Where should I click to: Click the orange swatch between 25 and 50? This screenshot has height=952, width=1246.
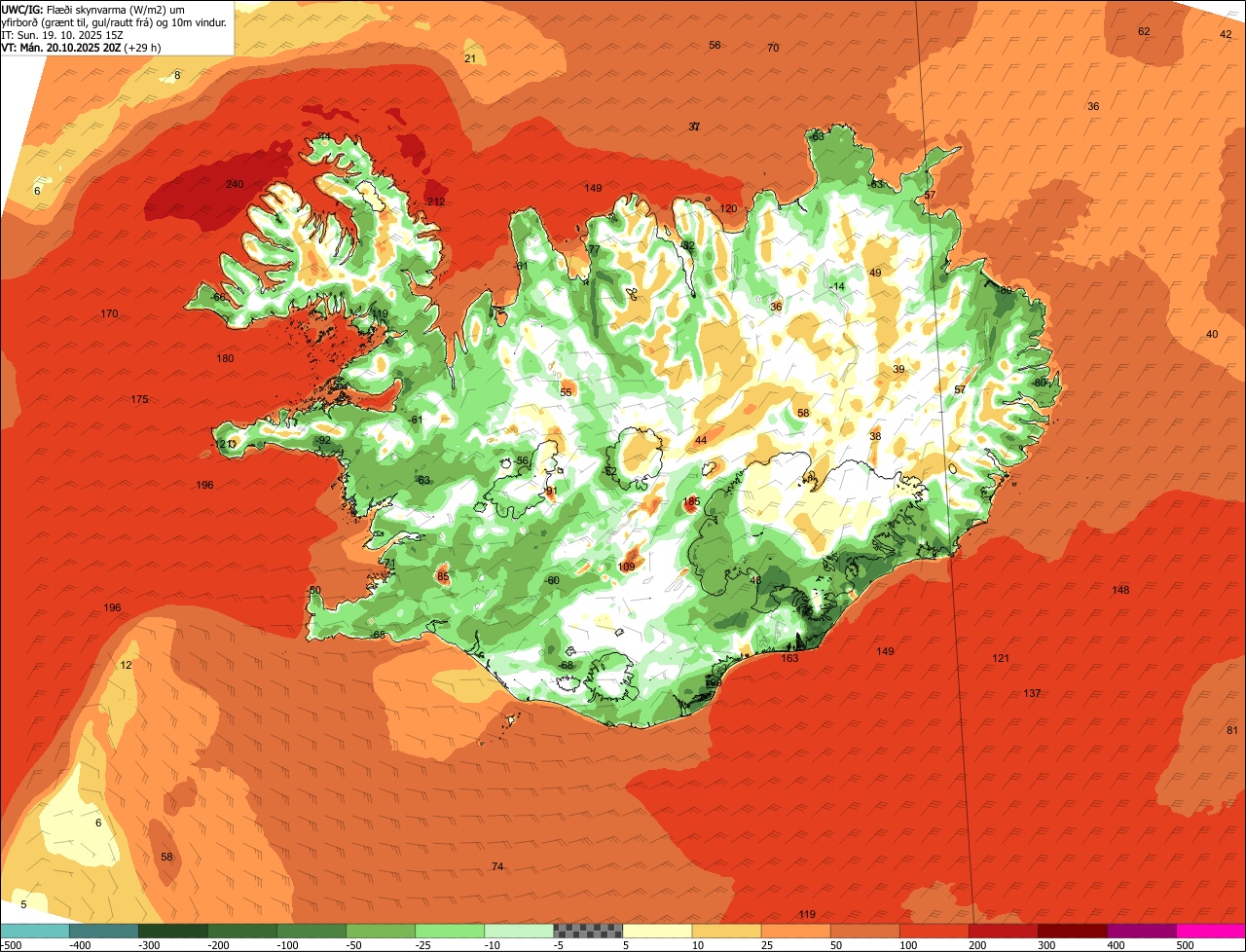coord(795,931)
